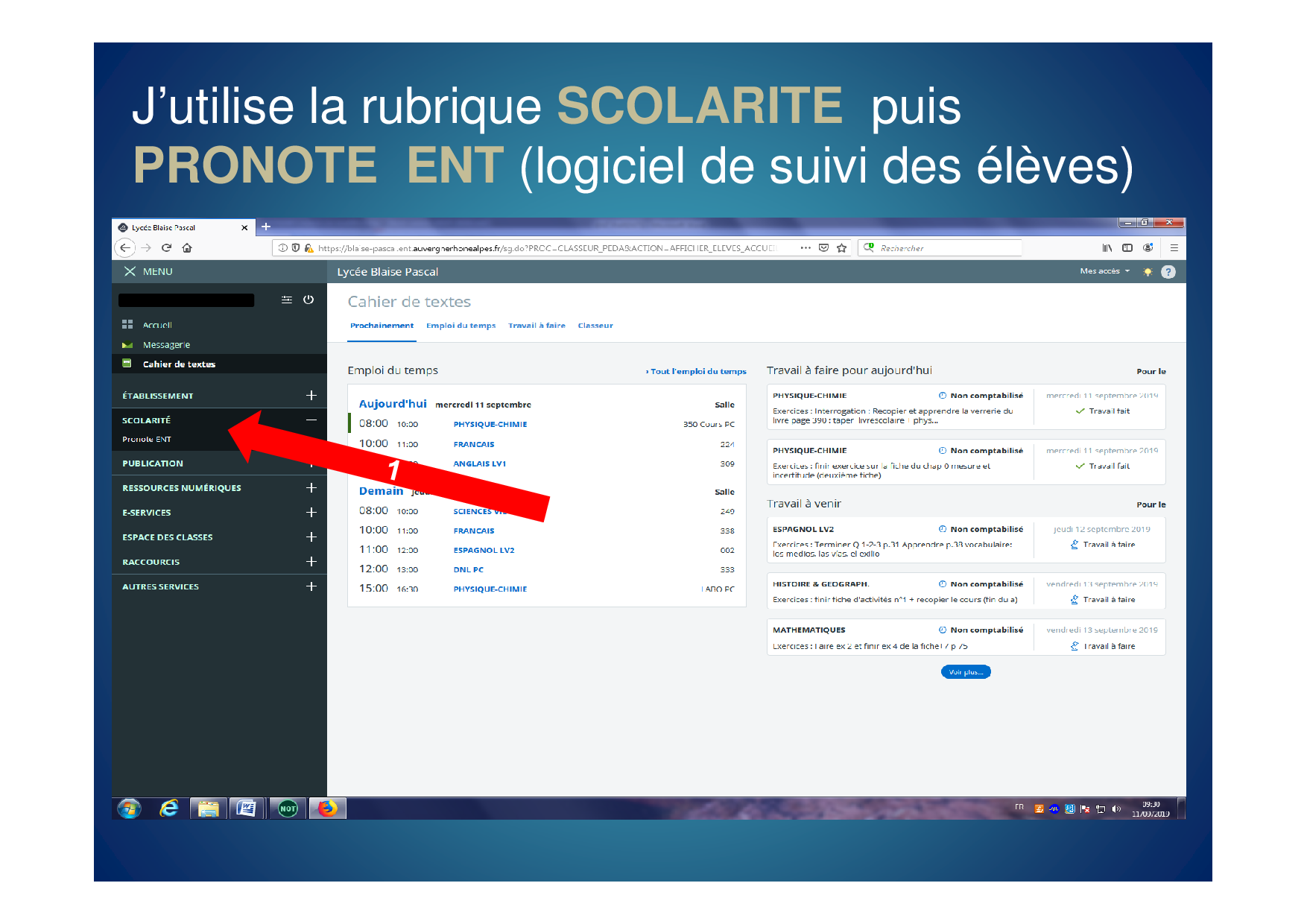Click the browser forward arrow

click(x=146, y=248)
